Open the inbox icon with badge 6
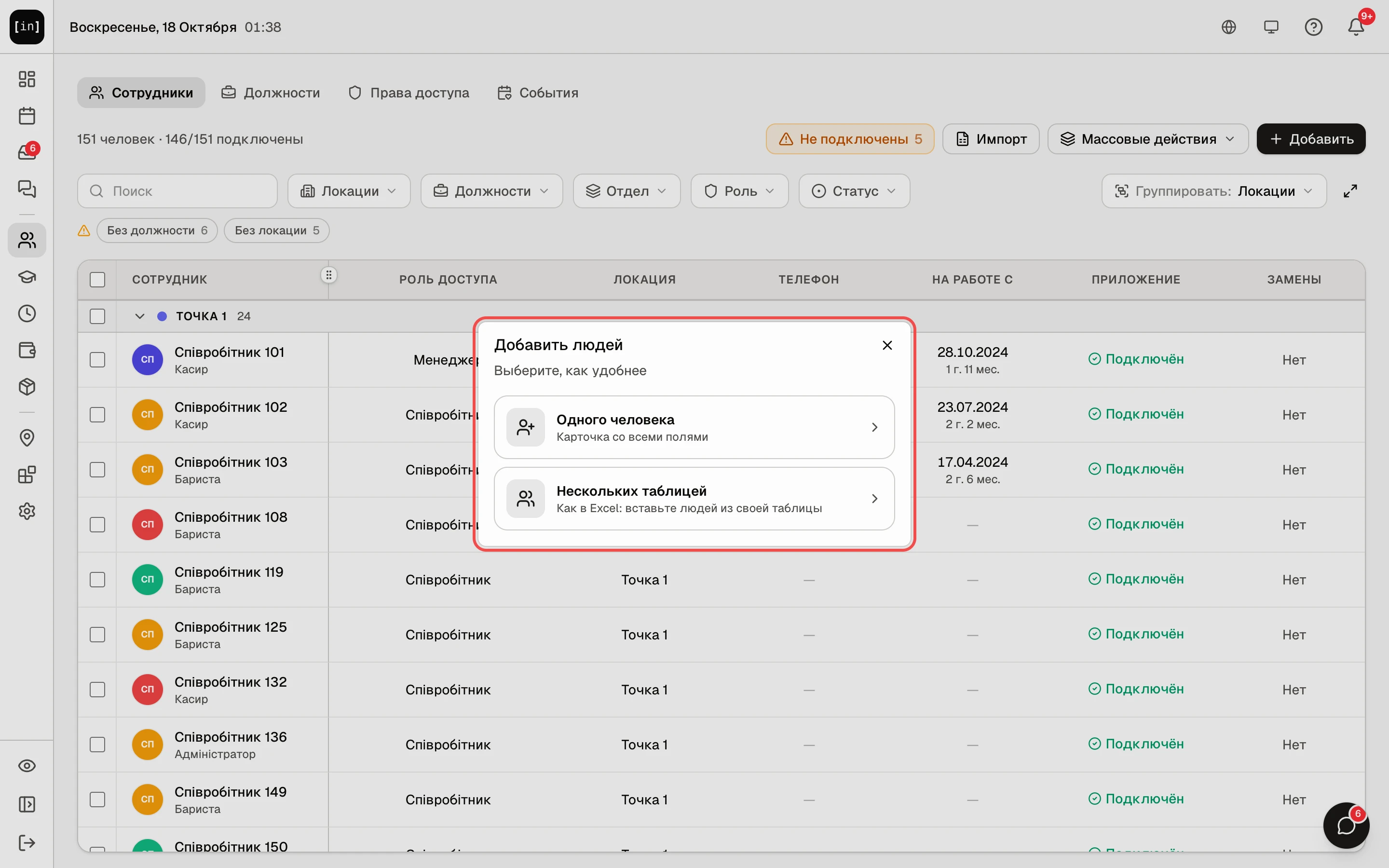 (27, 152)
